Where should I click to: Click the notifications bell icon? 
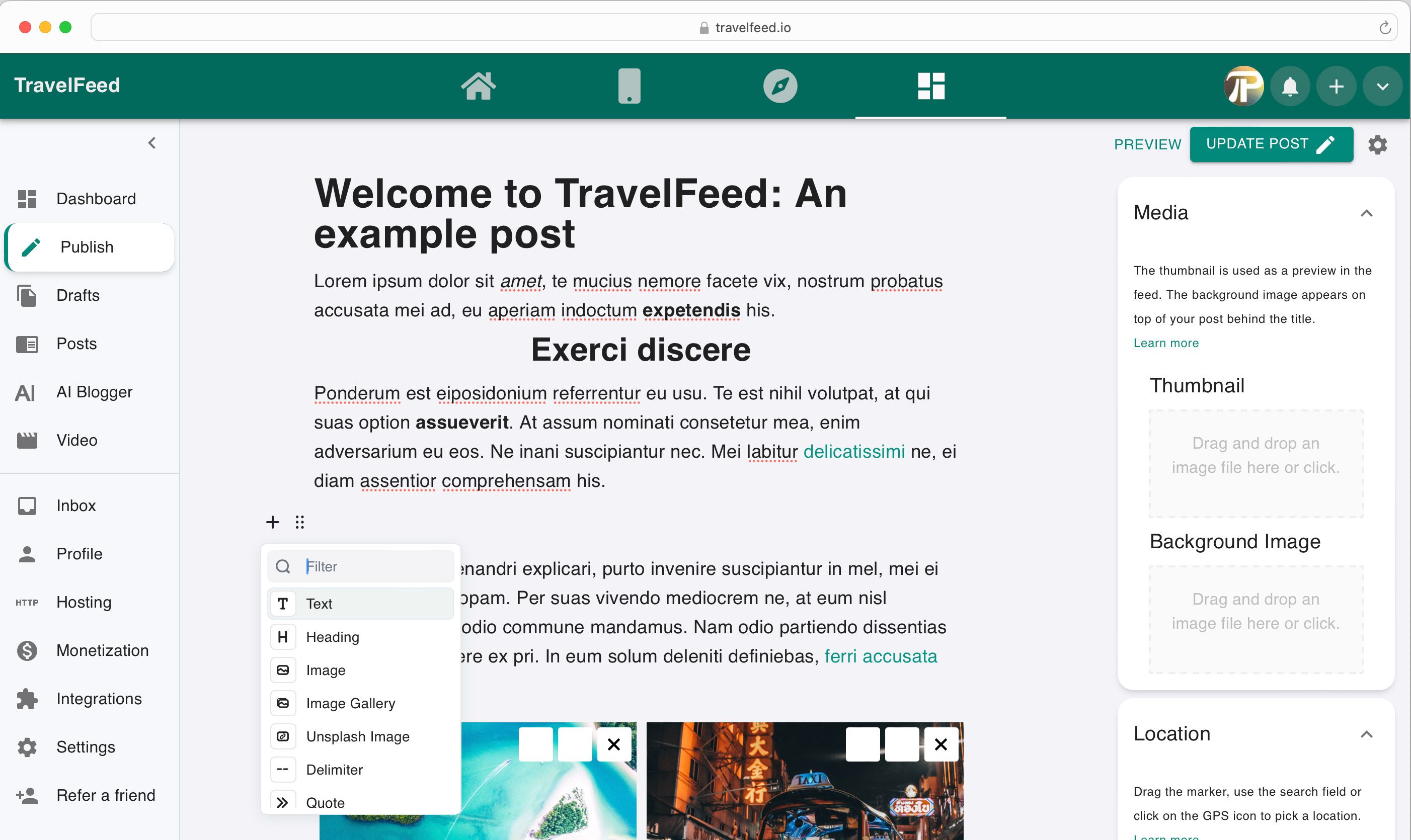coord(1290,86)
